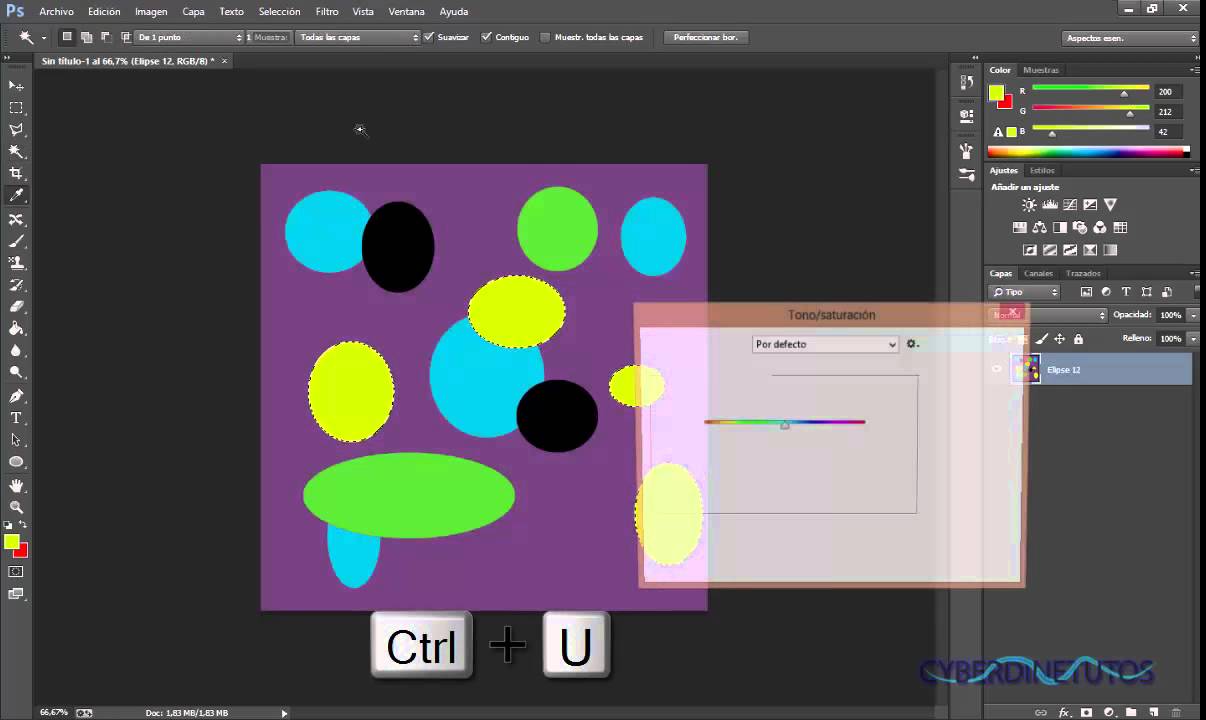Open the Imagen menu
Image resolution: width=1206 pixels, height=720 pixels.
click(151, 12)
